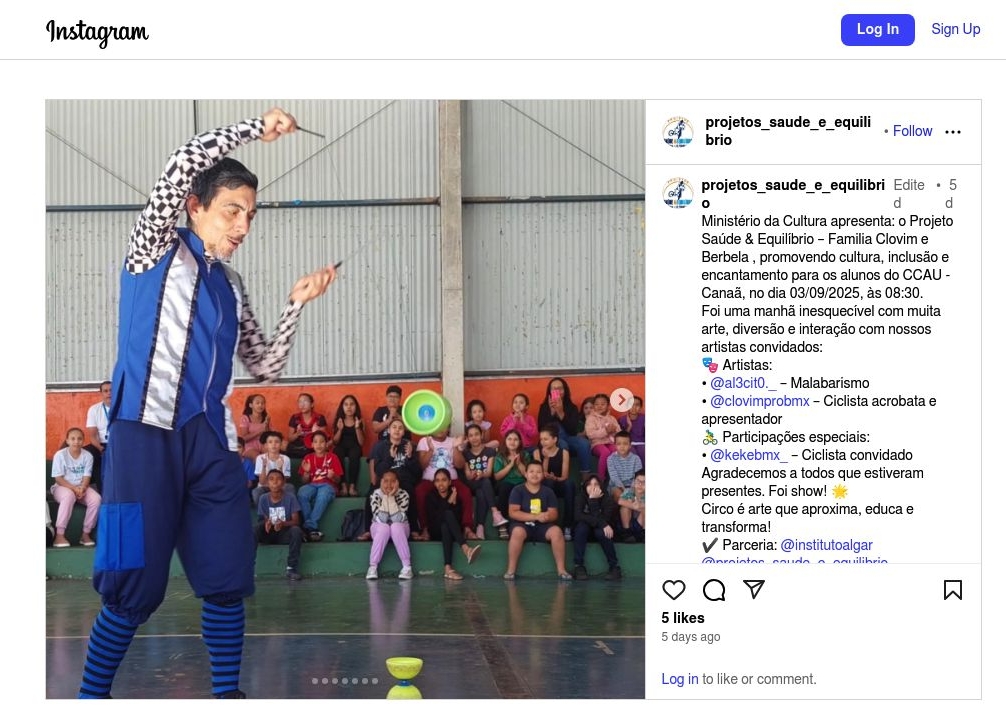The height and width of the screenshot is (720, 1006).
Task: Open profile avatar in post header
Action: tap(678, 132)
